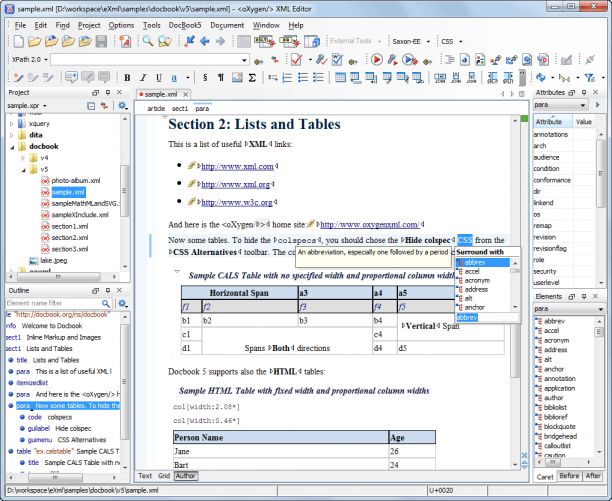The height and width of the screenshot is (501, 612).
Task: Open the Options menu
Action: coord(121,25)
